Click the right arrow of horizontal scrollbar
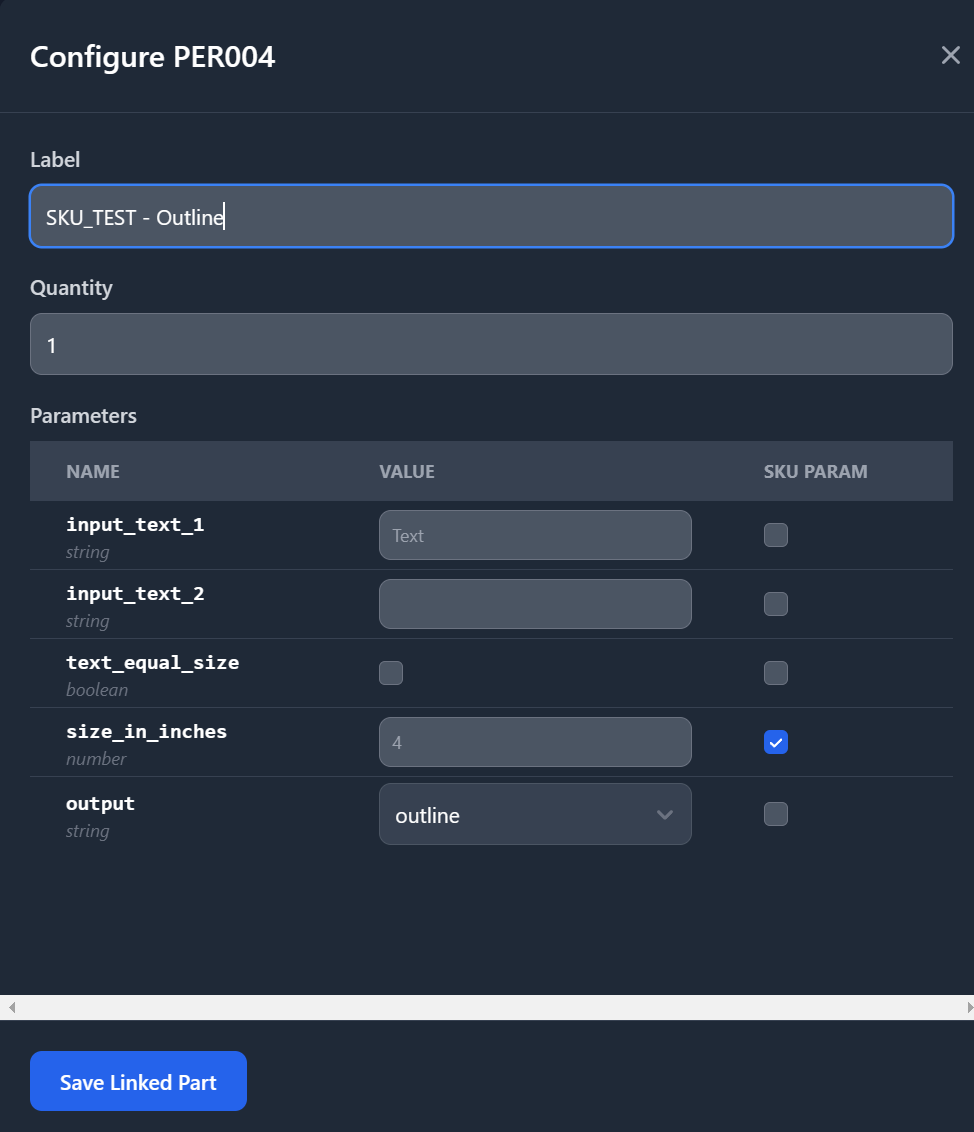This screenshot has width=974, height=1132. pos(969,1007)
